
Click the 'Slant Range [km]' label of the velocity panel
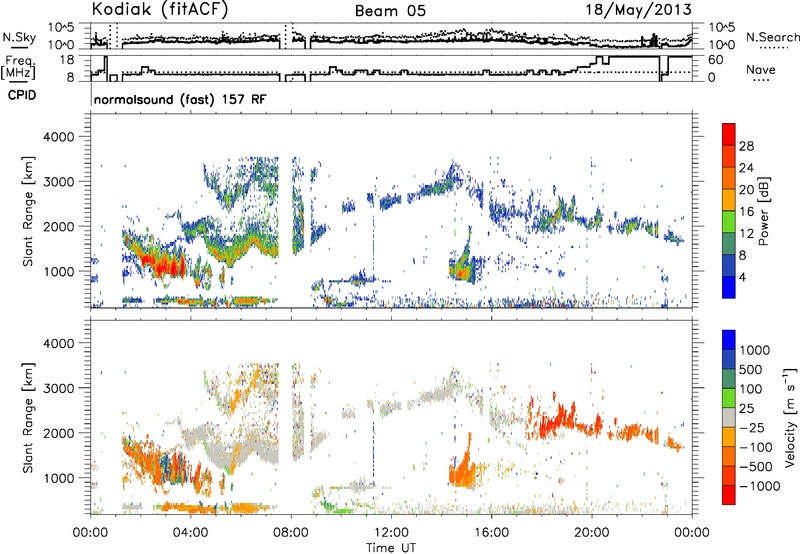[x=28, y=417]
